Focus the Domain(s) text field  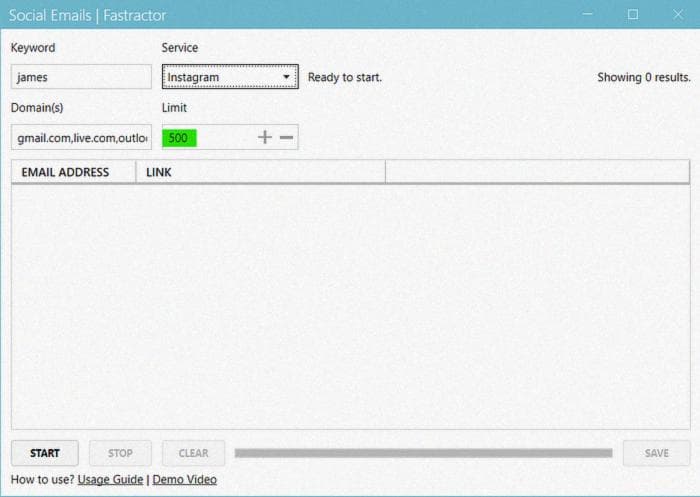[x=81, y=137]
